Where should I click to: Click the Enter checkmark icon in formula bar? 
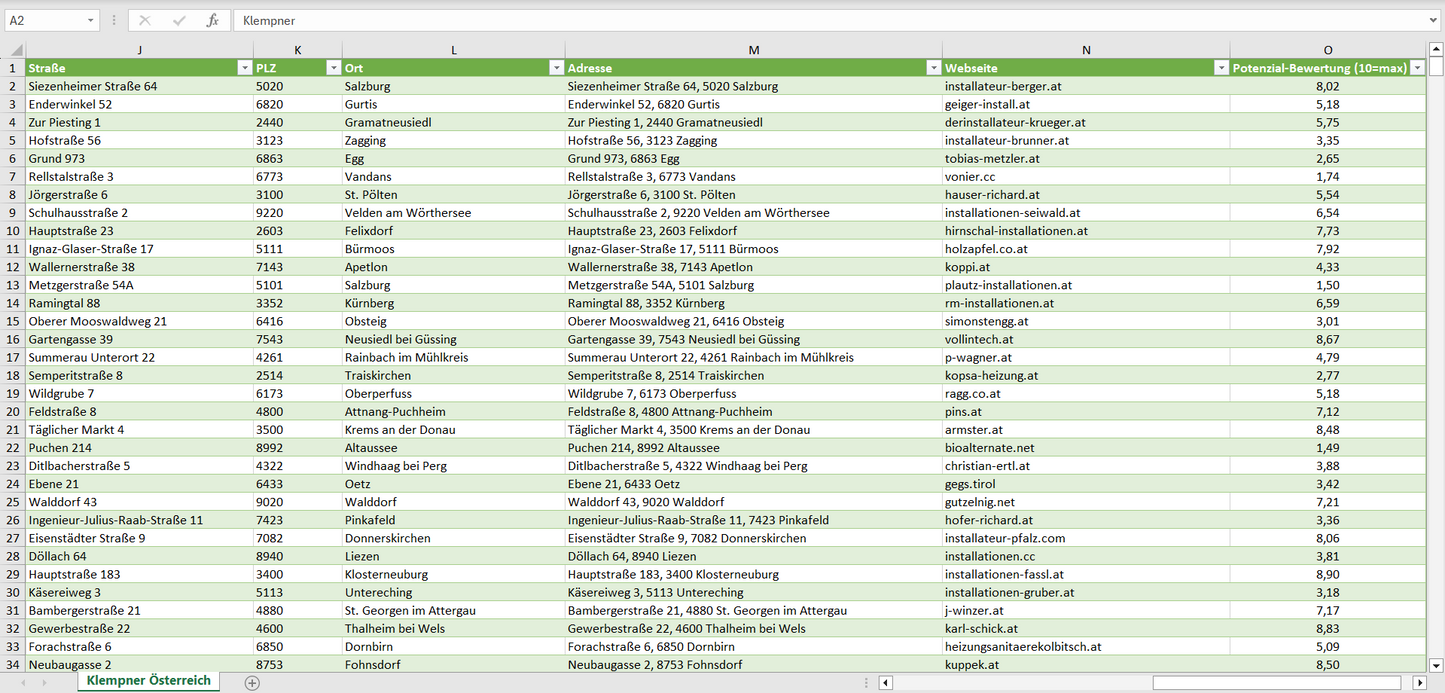[x=179, y=20]
